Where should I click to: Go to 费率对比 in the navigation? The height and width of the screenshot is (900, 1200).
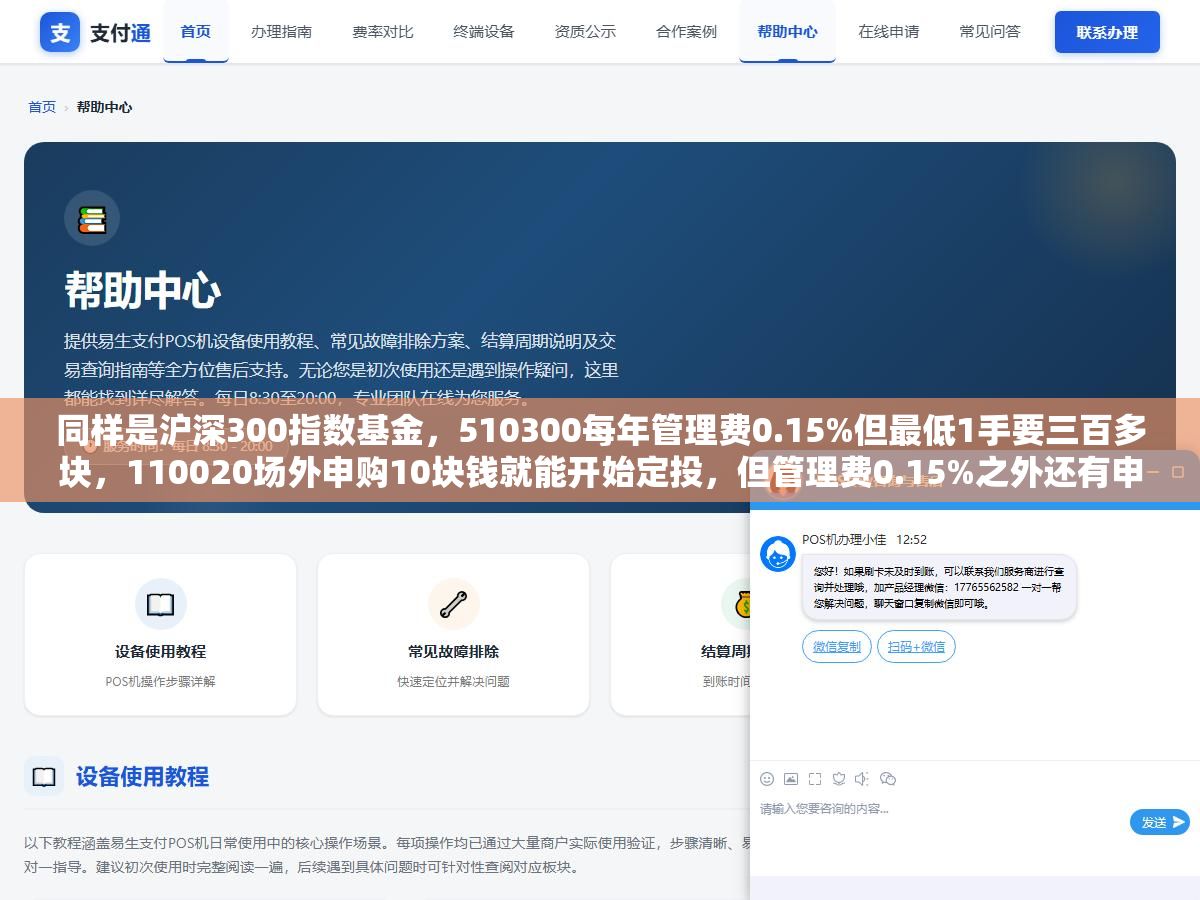tap(382, 31)
